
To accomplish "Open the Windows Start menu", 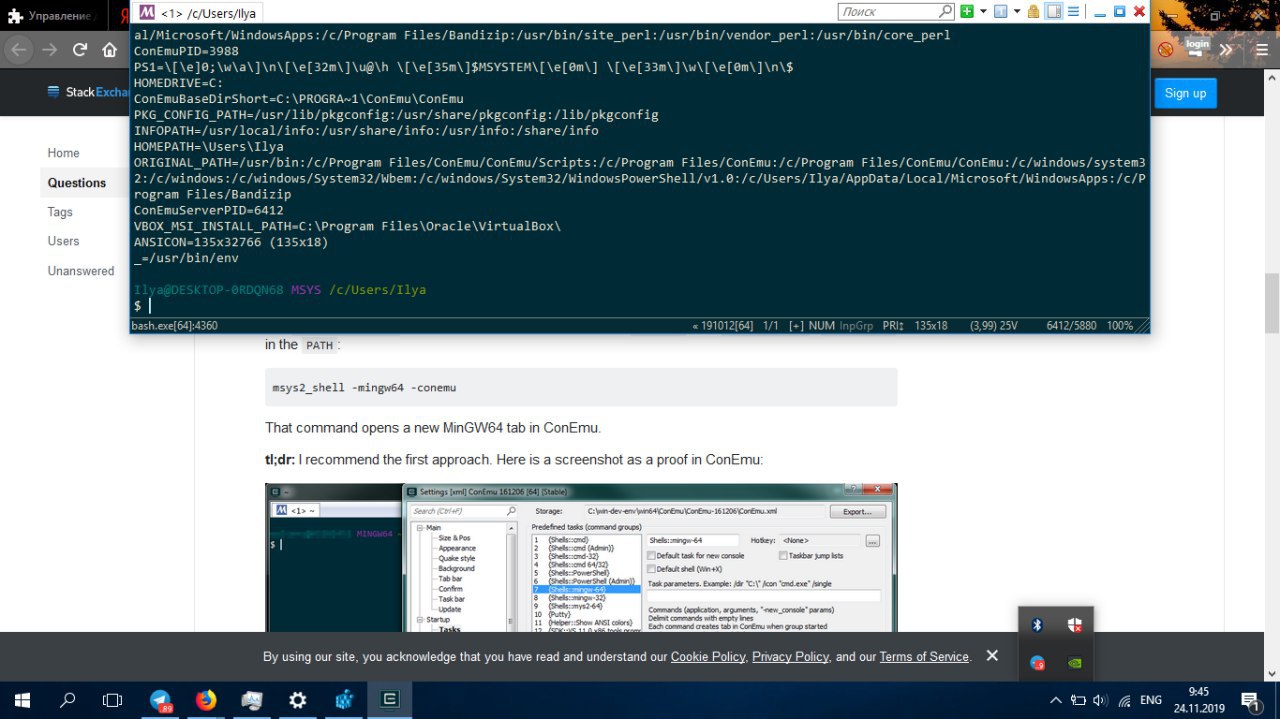I will 22,700.
